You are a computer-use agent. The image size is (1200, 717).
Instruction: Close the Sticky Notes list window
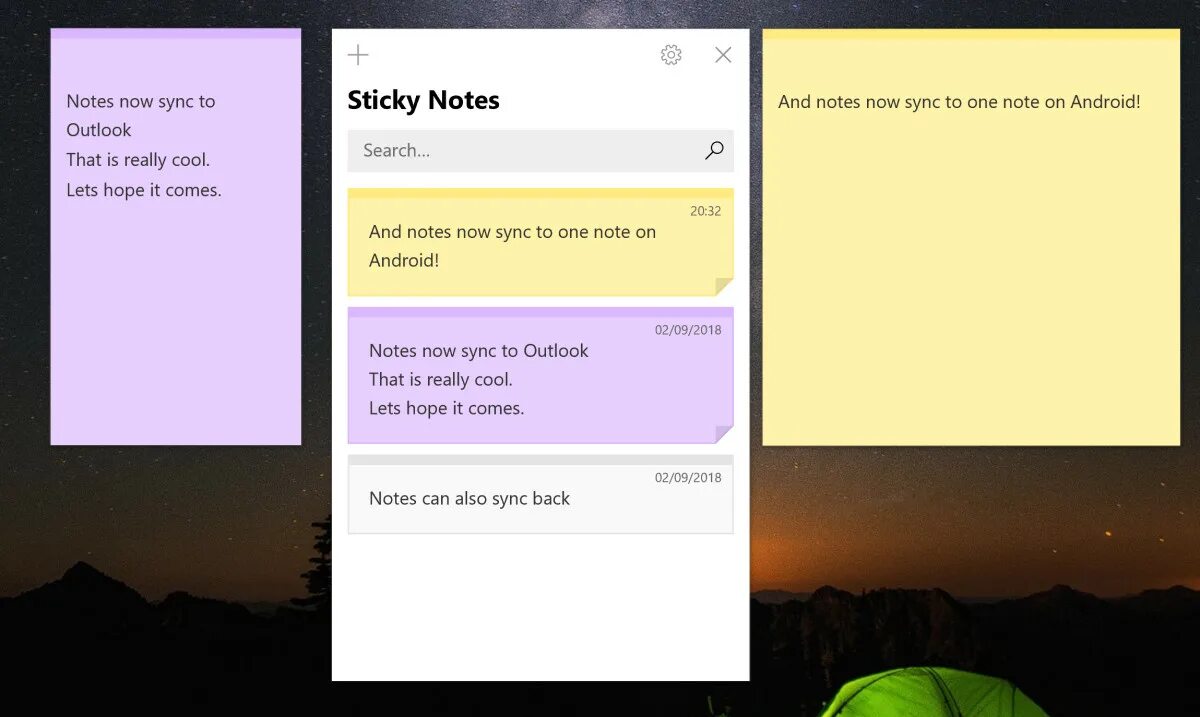click(723, 55)
